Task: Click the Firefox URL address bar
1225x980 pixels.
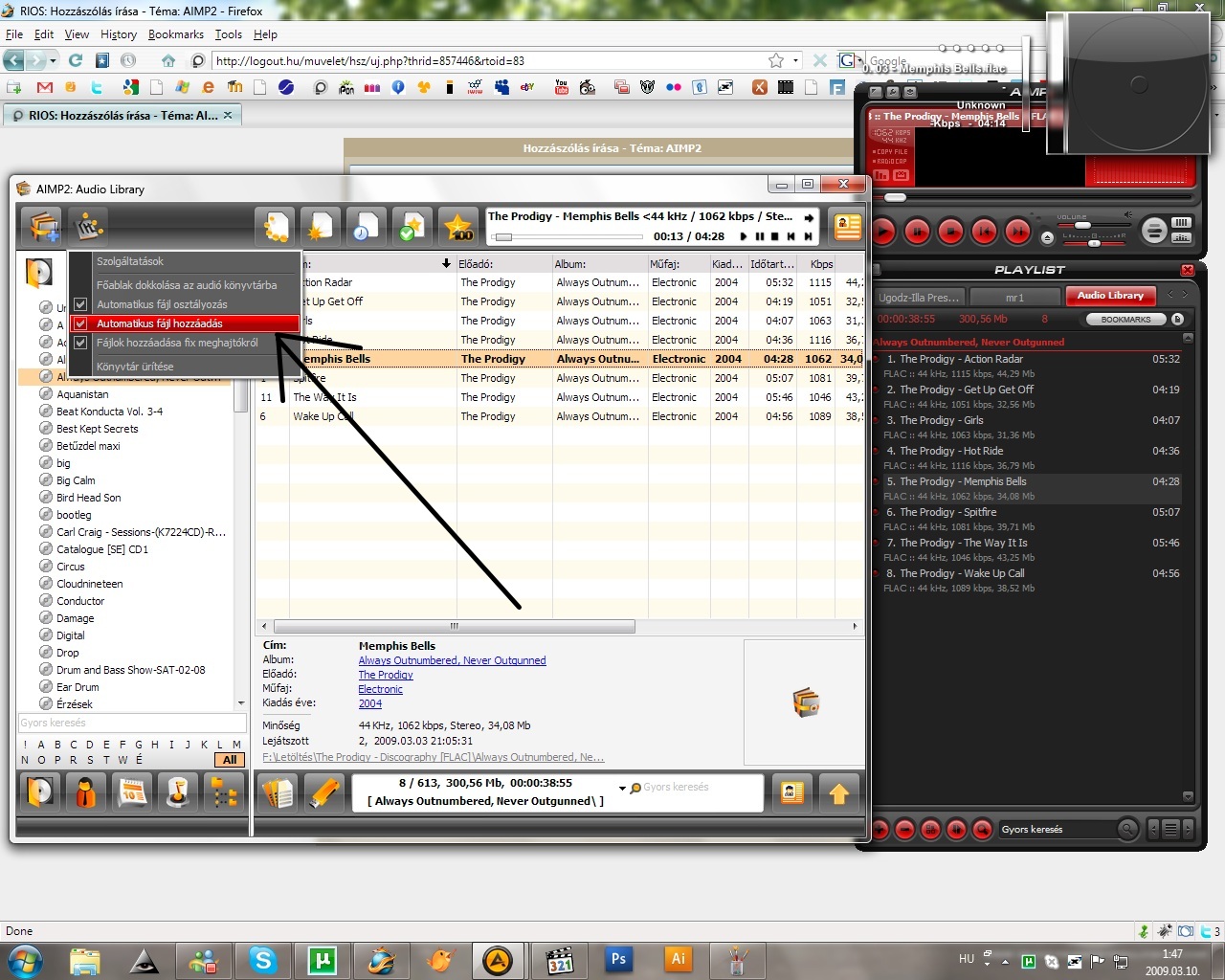Action: pyautogui.click(x=488, y=60)
